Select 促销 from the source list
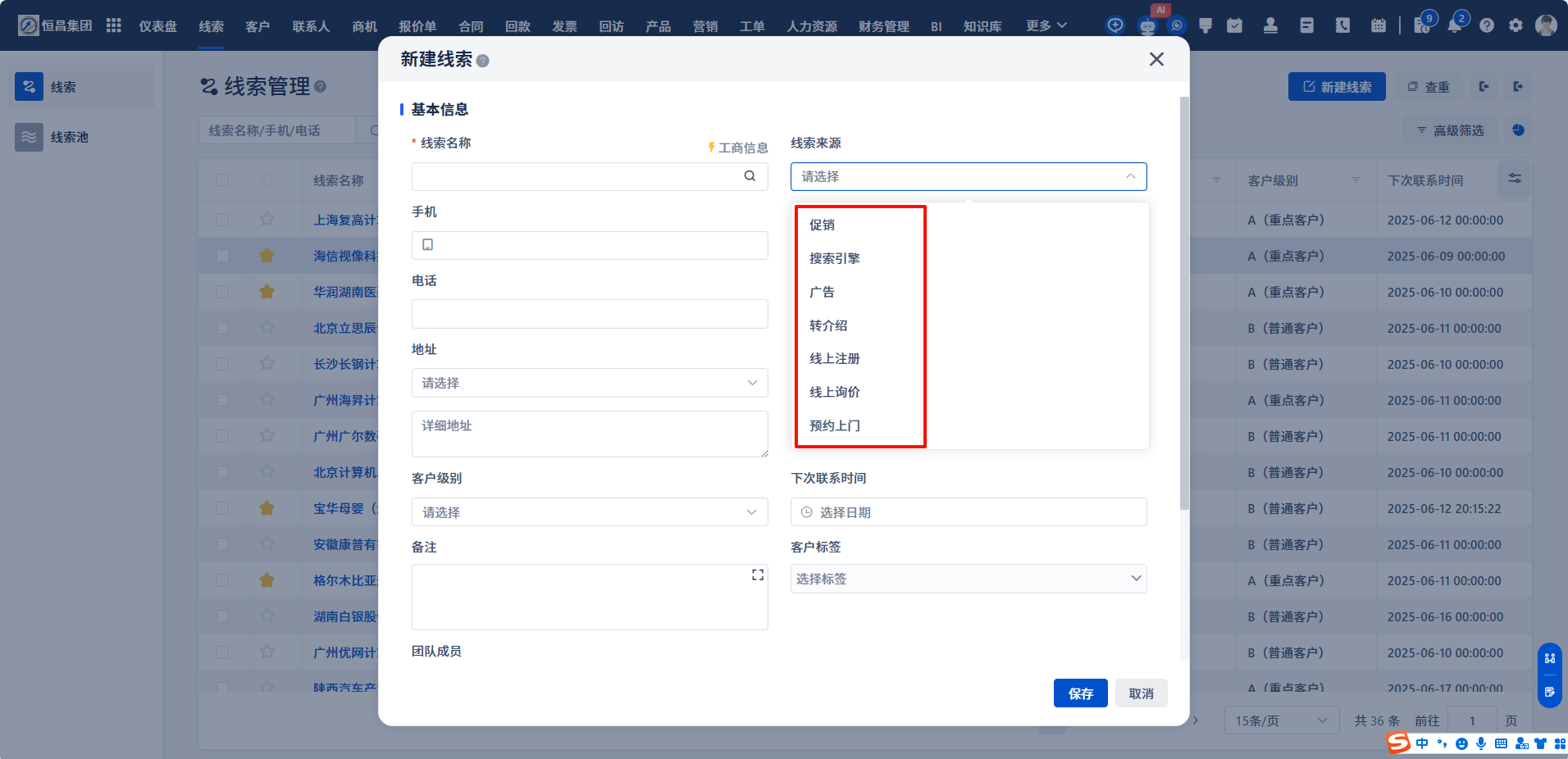Screen dimensions: 1568x759 pyautogui.click(x=970, y=225)
